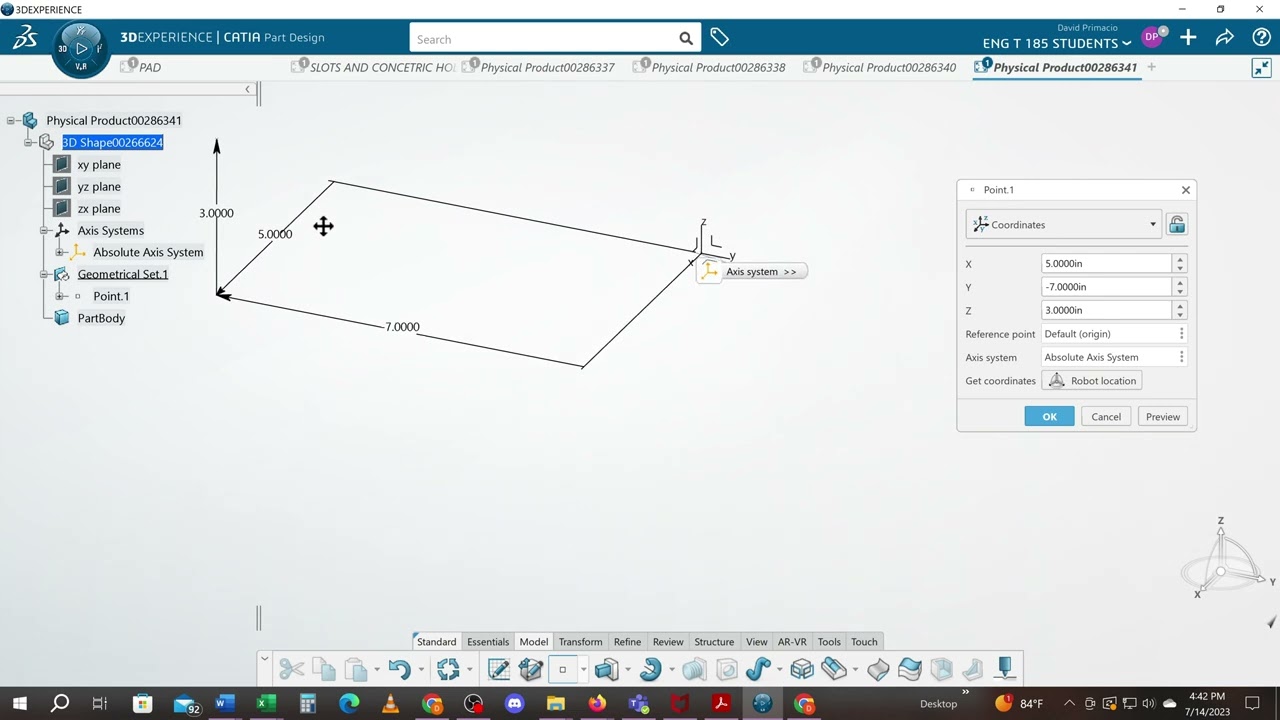
Task: Click the lock icon in Point.1 dialog
Action: 1177,224
